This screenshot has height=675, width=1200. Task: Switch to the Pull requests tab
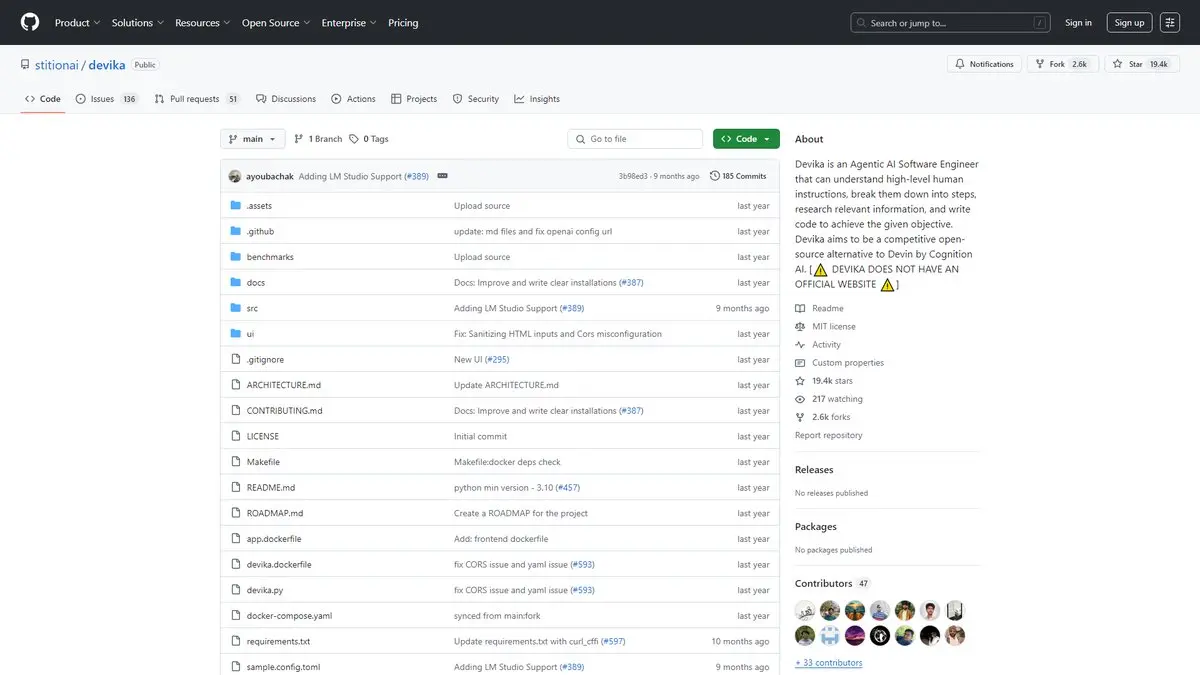[196, 99]
